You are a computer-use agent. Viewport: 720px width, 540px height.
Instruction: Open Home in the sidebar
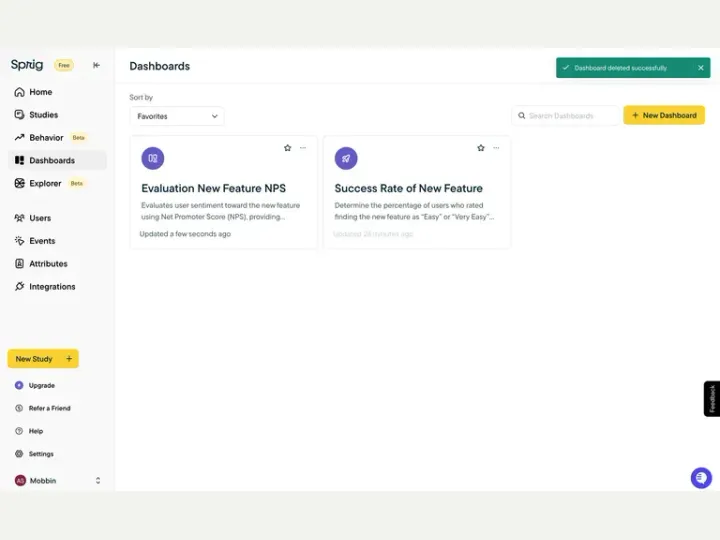57,92
